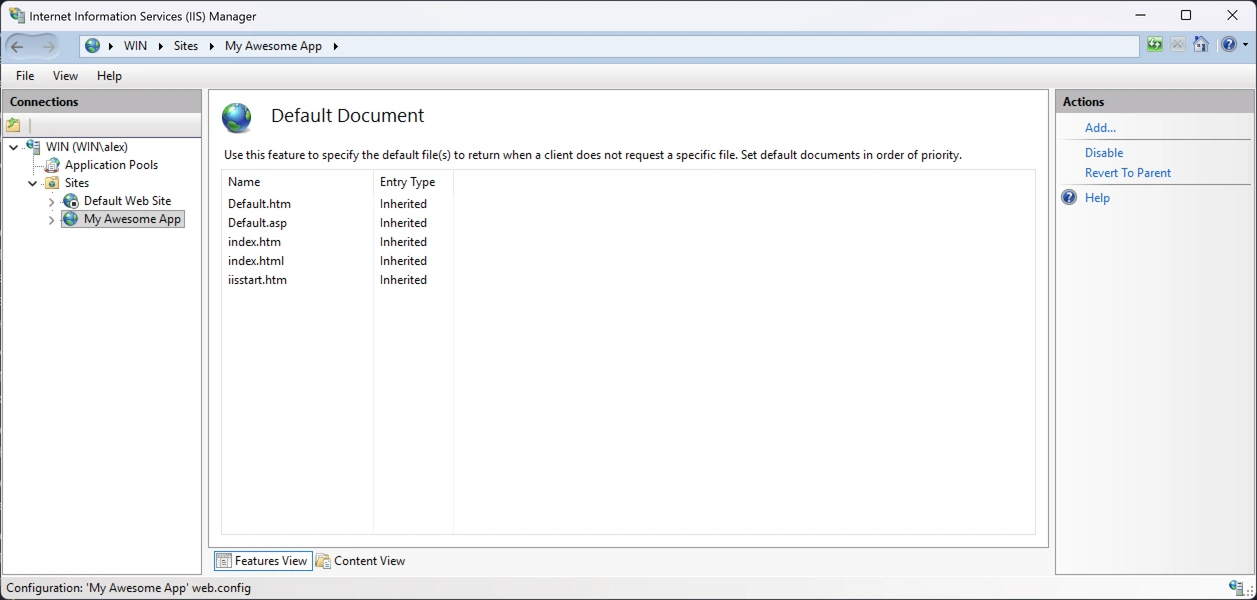Select My Awesome App in the tree
The image size is (1257, 600).
click(x=132, y=219)
